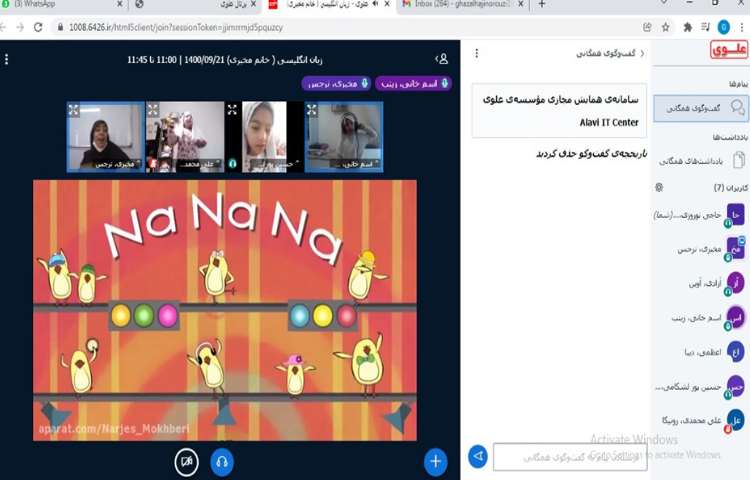Open the Chrome profile avatar
The image size is (750, 480).
[x=724, y=27]
